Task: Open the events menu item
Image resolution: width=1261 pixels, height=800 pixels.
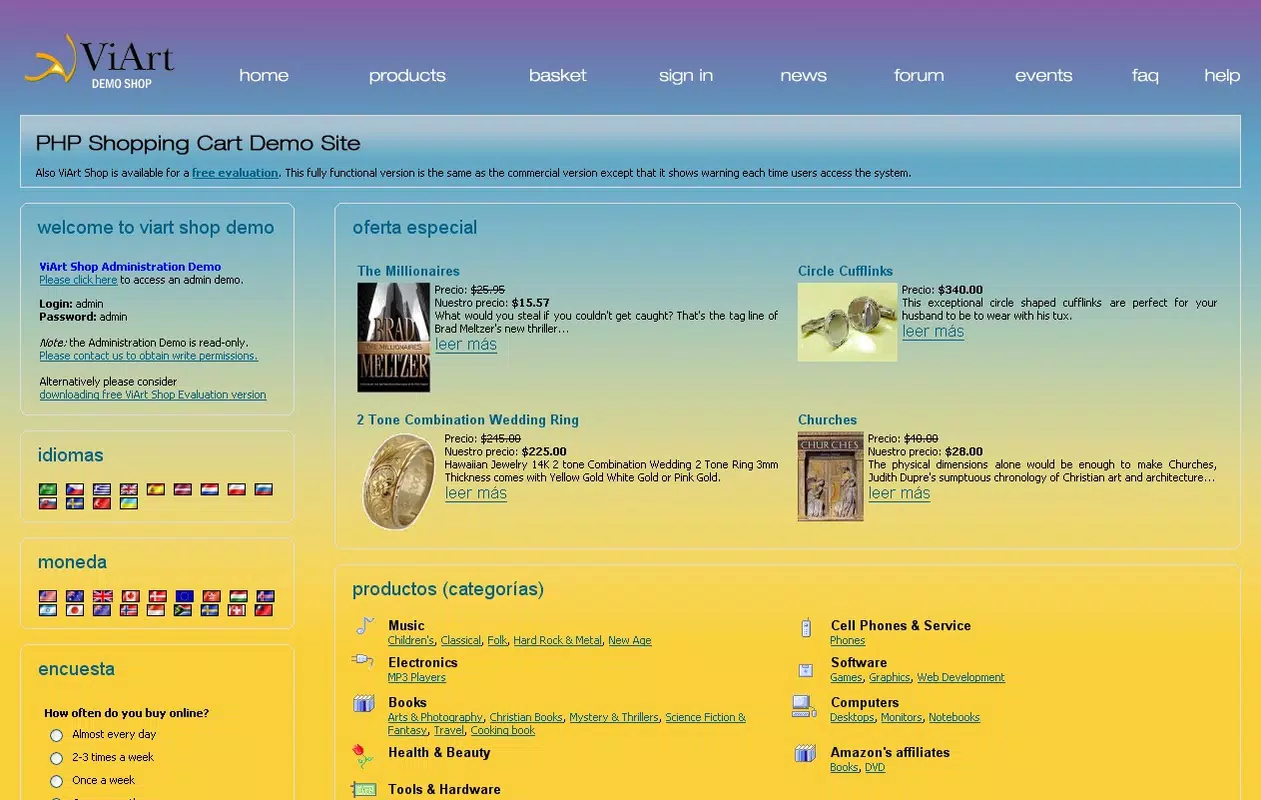Action: (x=1044, y=76)
